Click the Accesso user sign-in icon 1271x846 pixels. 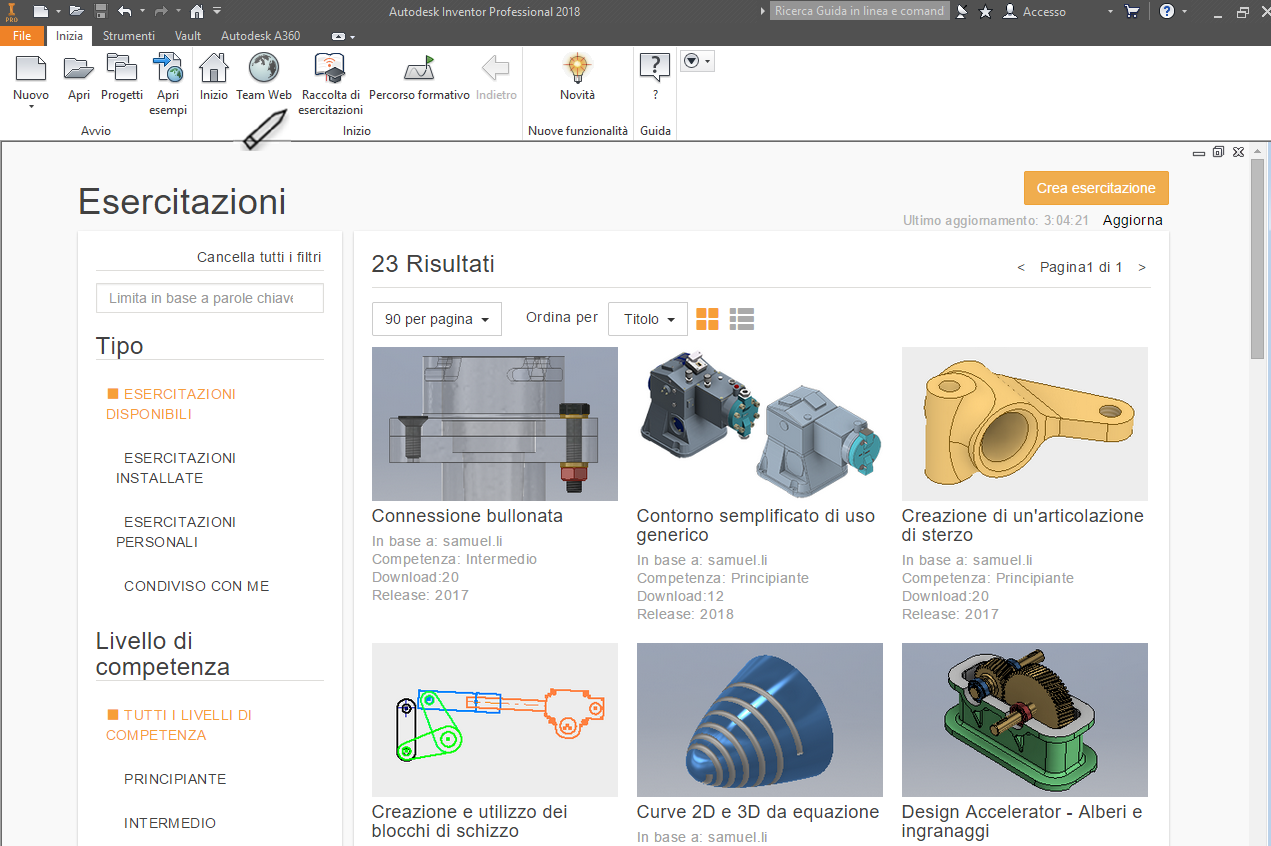tap(1010, 12)
